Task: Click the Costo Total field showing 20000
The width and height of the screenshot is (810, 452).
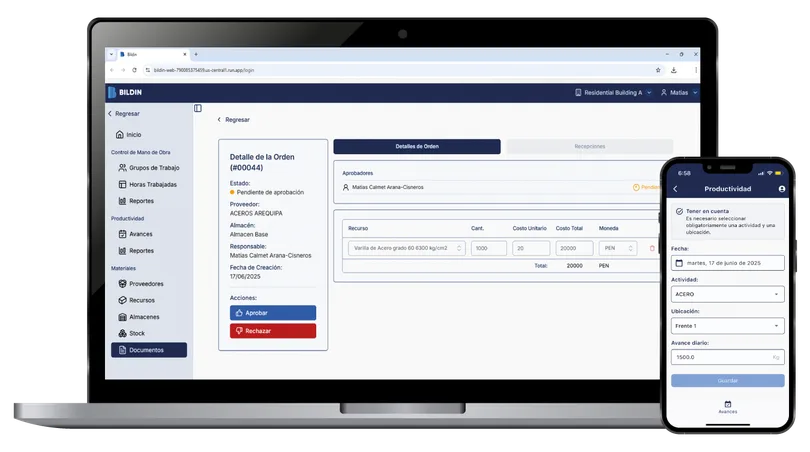Action: tap(574, 248)
